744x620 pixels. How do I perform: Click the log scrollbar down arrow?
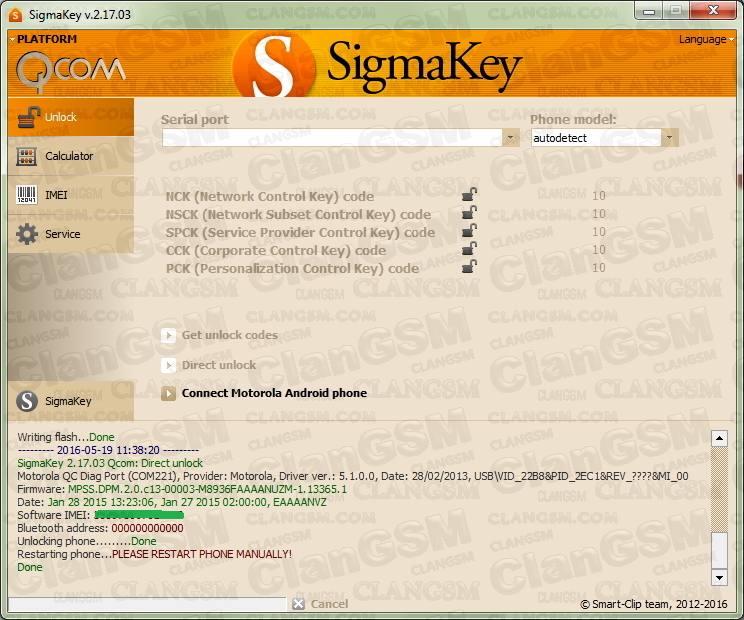click(x=719, y=577)
